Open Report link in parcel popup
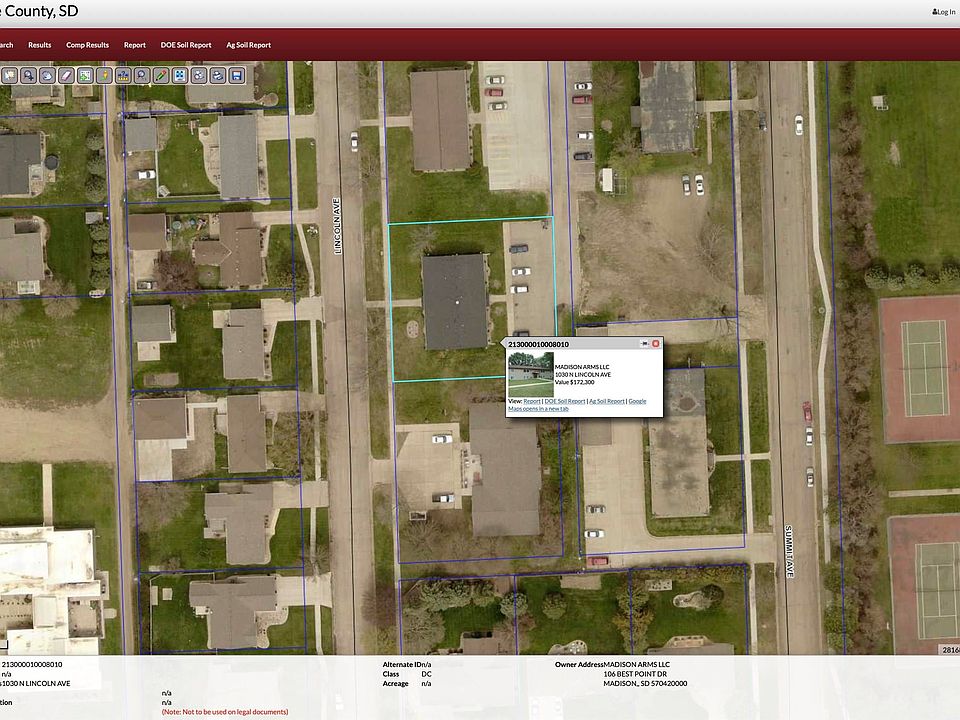 [532, 401]
